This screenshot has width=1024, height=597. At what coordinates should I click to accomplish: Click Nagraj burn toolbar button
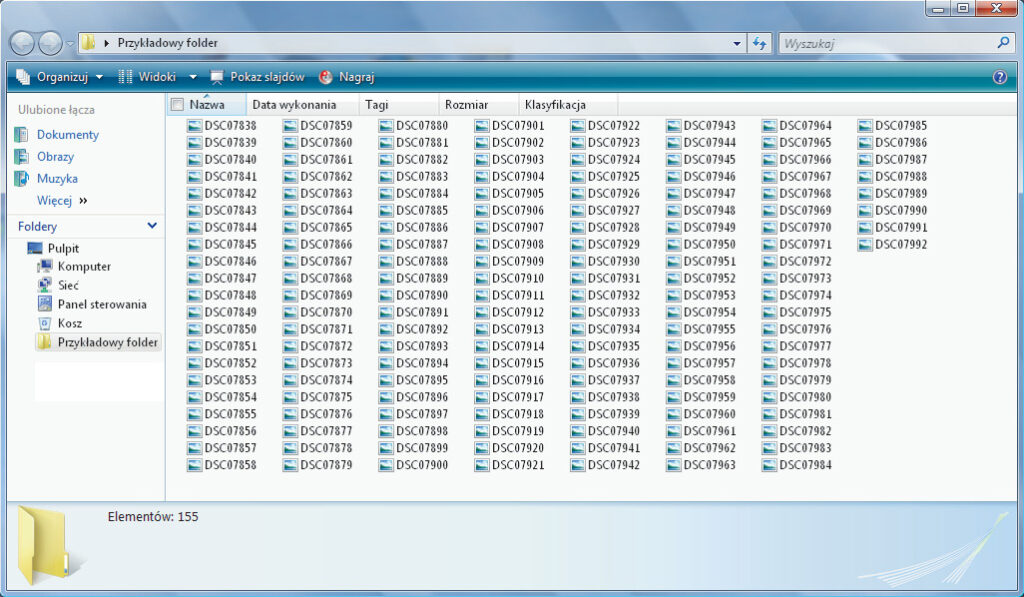(347, 77)
